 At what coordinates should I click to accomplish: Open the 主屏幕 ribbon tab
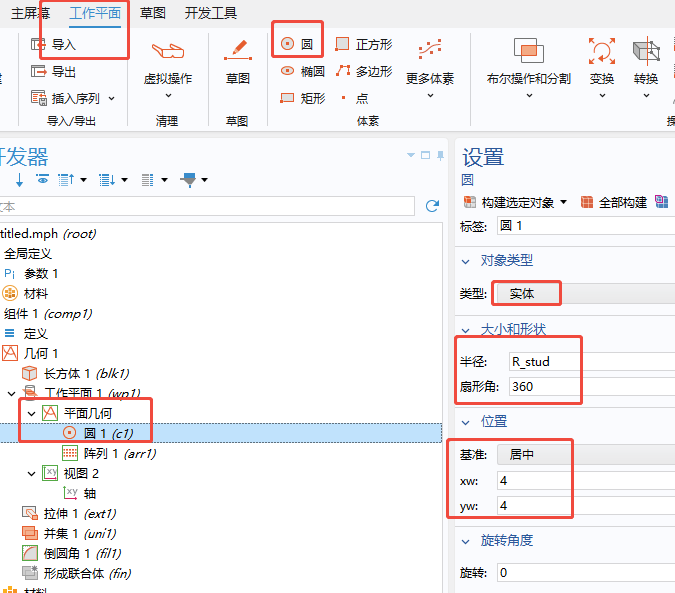point(31,13)
